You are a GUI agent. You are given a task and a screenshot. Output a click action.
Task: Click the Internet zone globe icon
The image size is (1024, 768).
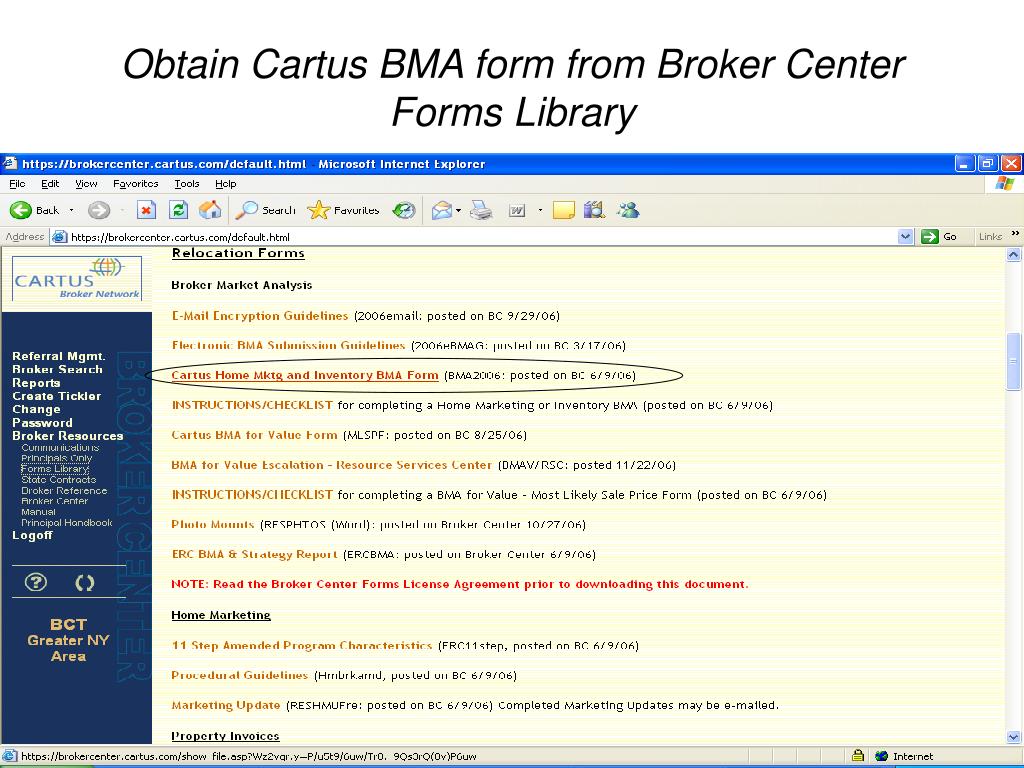pyautogui.click(x=881, y=756)
